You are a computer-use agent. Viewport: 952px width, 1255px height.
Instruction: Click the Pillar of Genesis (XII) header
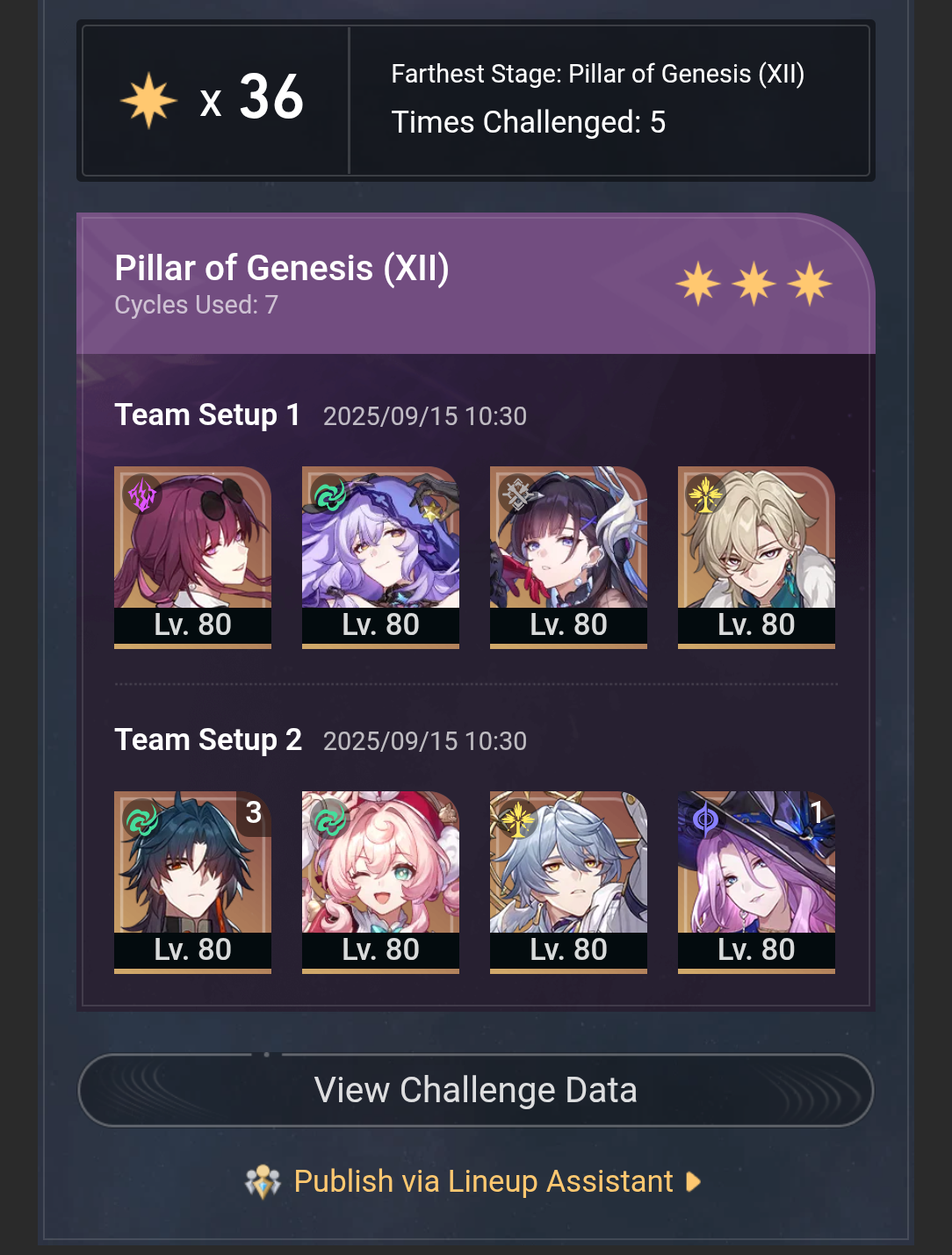click(x=282, y=268)
